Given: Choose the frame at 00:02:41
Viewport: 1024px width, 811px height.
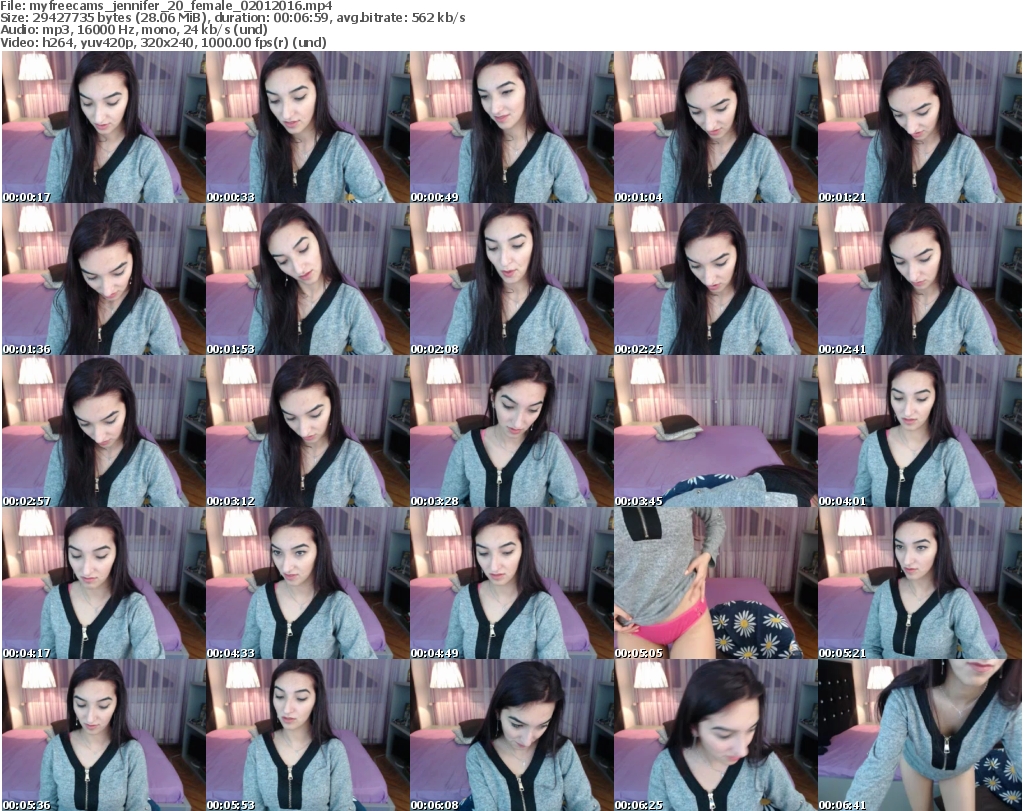Looking at the screenshot, I should [920, 279].
